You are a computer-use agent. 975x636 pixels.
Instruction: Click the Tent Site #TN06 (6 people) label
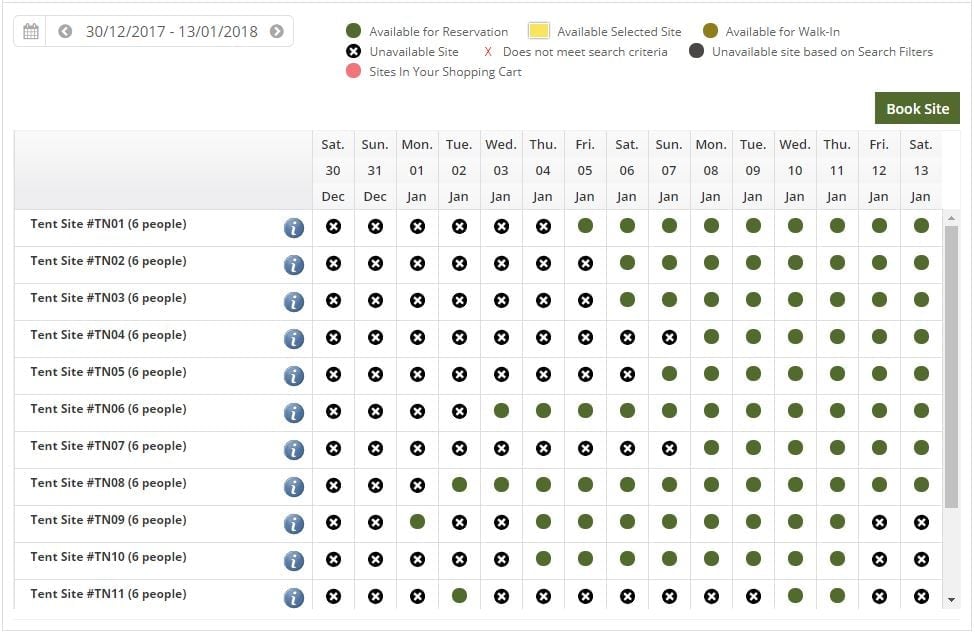[108, 408]
